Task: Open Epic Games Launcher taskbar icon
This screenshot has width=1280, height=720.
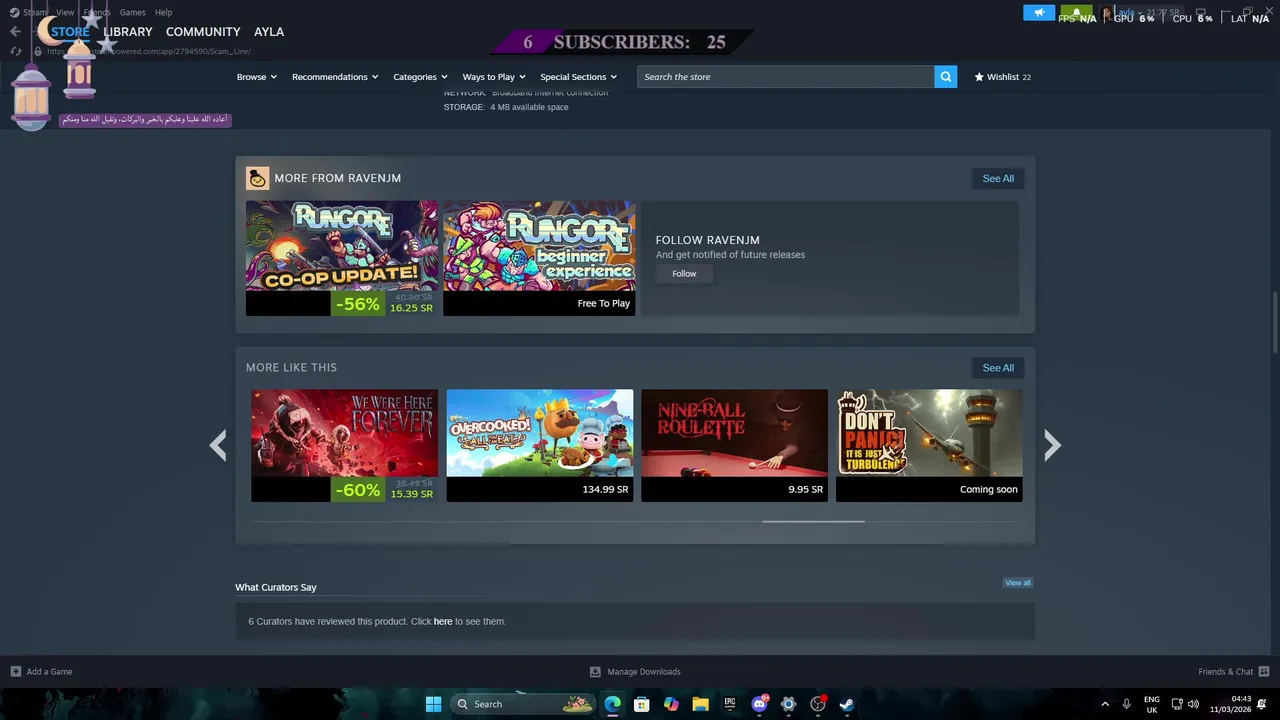Action: click(x=730, y=704)
